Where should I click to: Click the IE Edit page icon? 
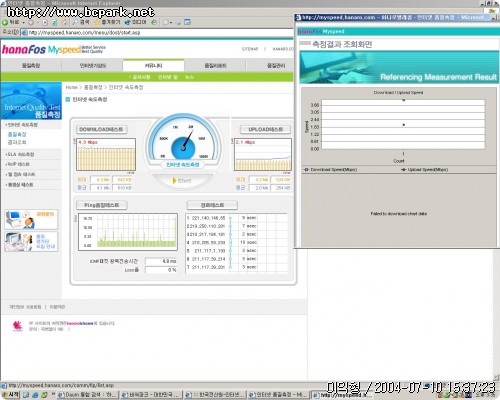188,22
